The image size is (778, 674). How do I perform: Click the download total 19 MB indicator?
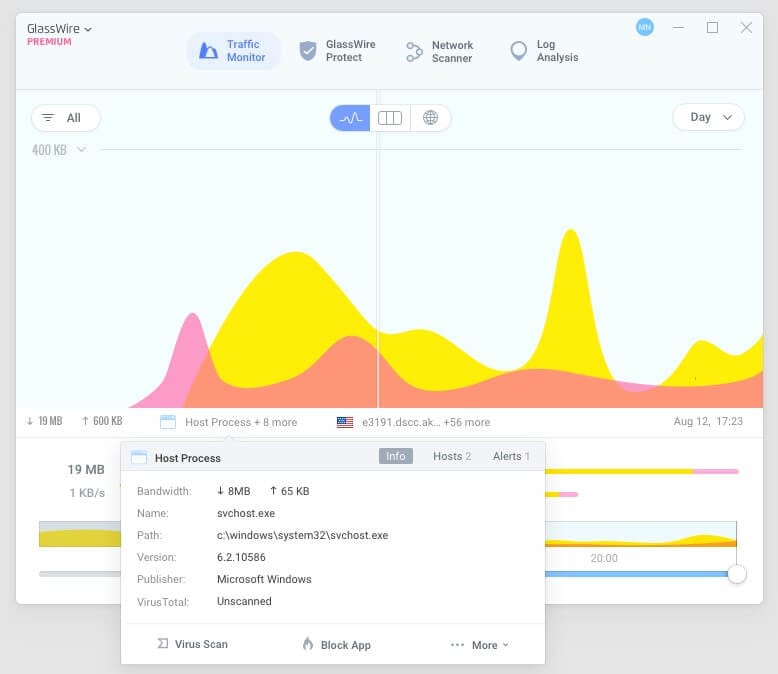point(45,421)
